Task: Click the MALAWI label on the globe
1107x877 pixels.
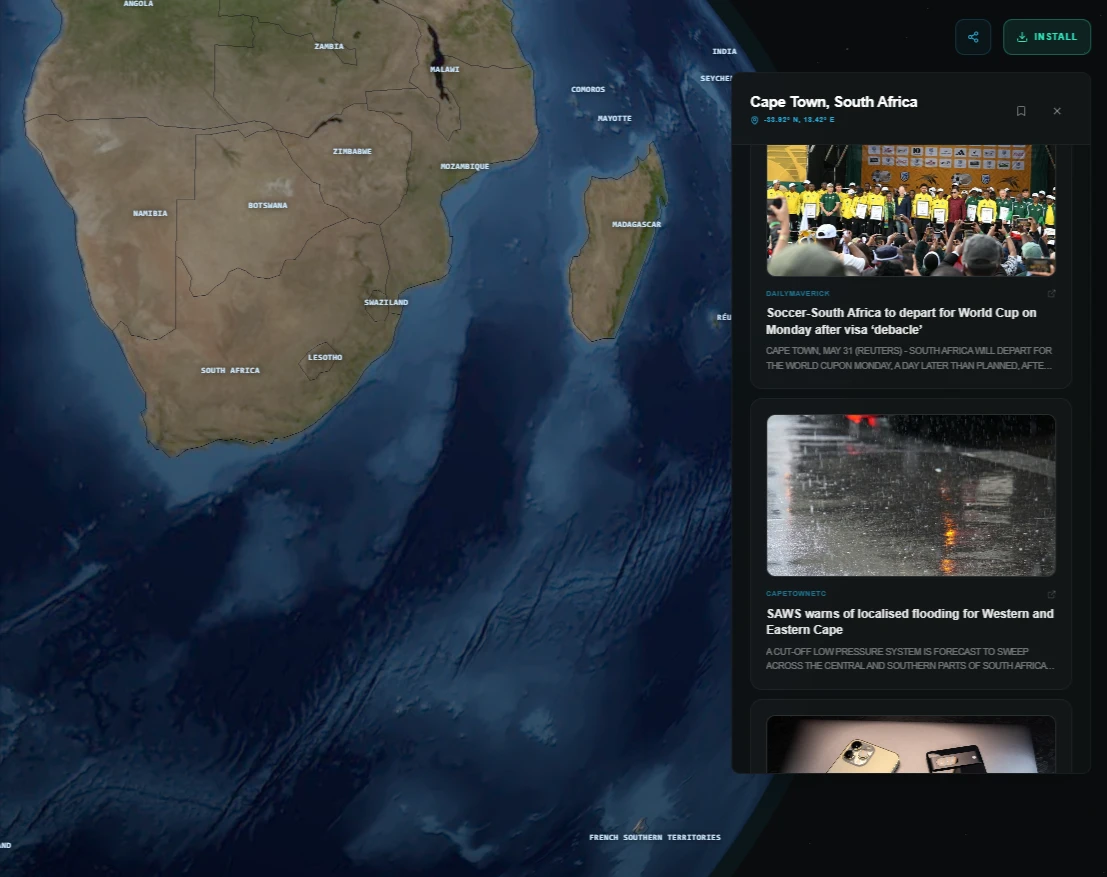Action: (445, 69)
